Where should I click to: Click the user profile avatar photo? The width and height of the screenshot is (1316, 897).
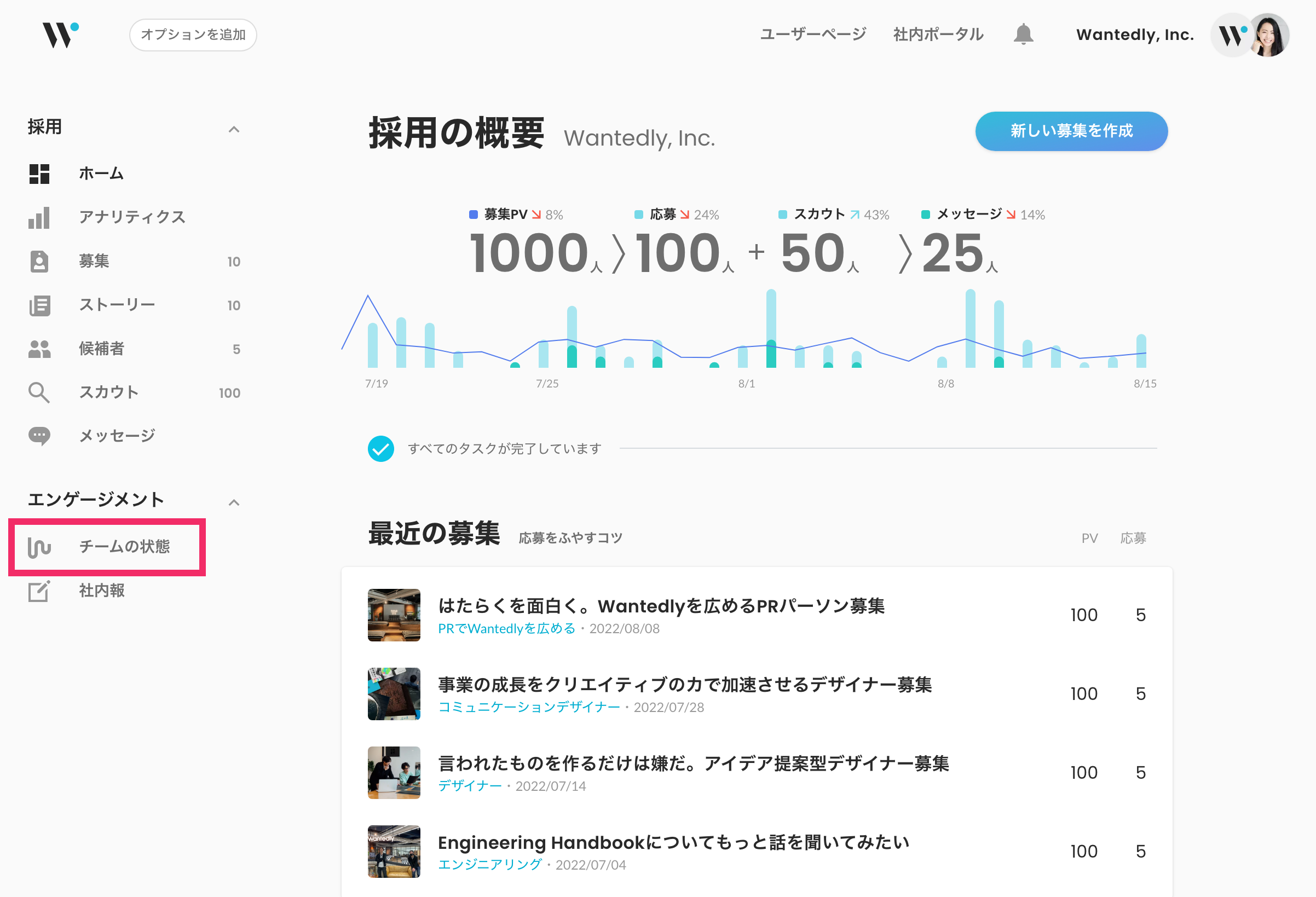click(x=1269, y=35)
